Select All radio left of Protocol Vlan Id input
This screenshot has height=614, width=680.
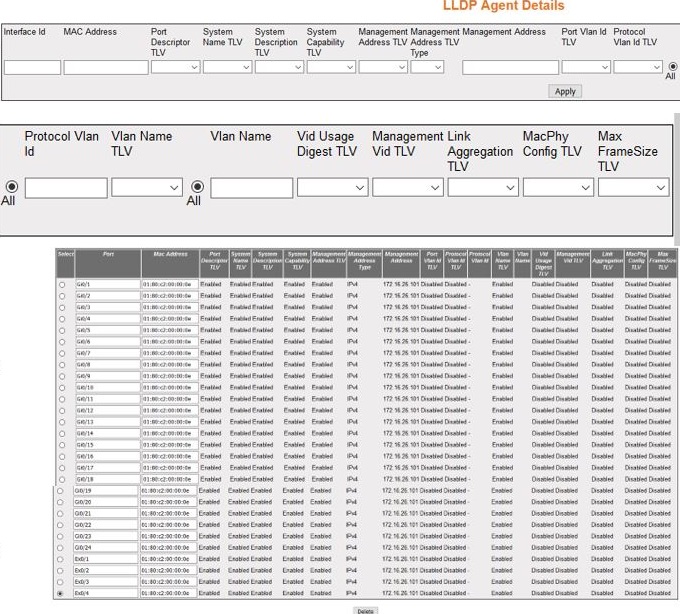coord(10,187)
